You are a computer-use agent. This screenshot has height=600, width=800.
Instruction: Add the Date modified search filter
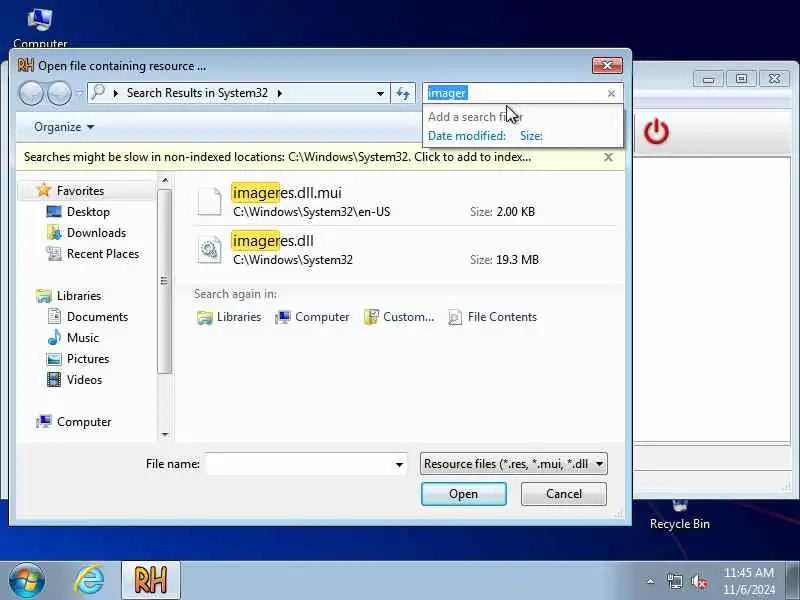(x=466, y=136)
